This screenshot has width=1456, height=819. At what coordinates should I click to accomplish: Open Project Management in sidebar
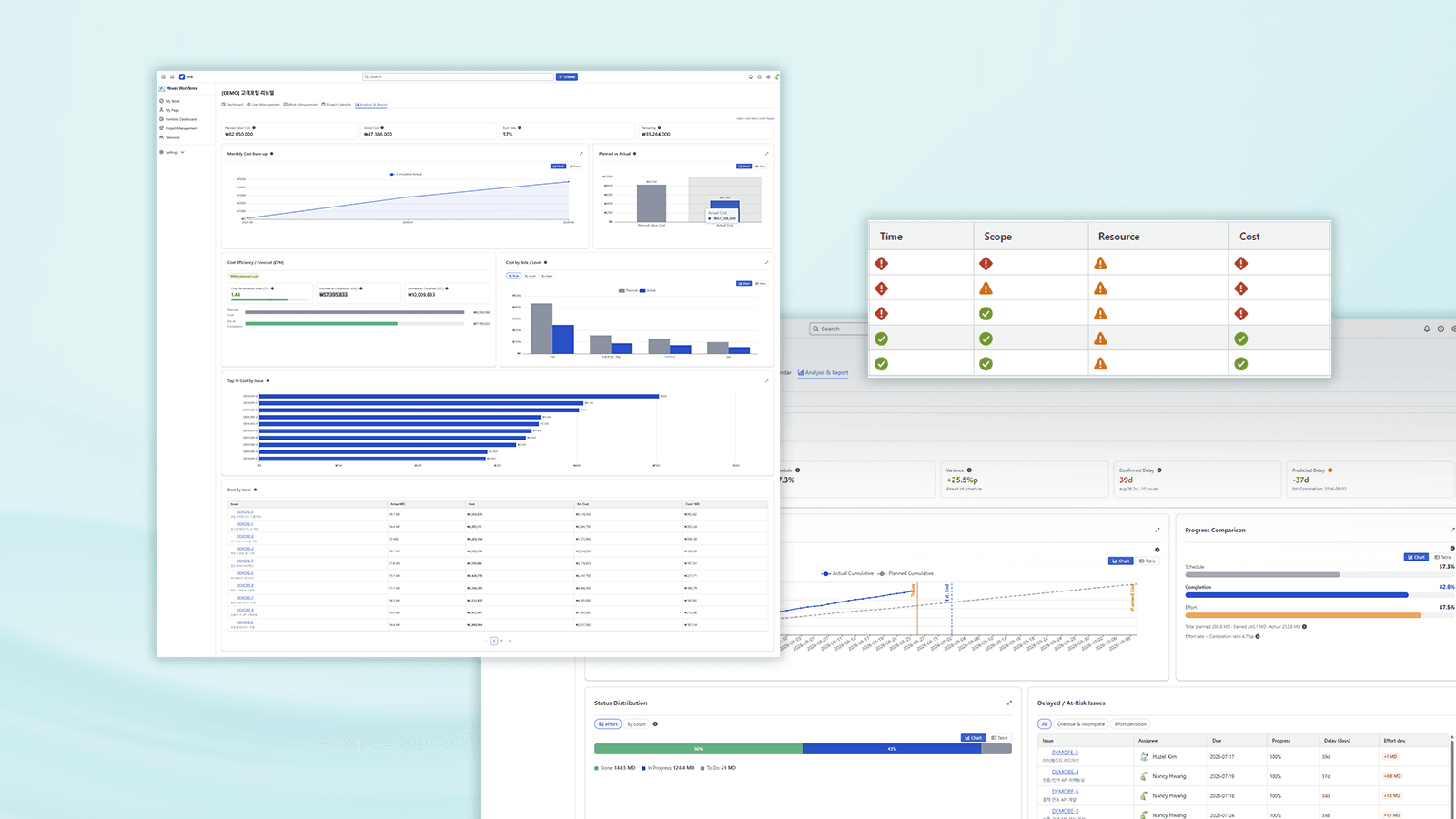click(180, 128)
